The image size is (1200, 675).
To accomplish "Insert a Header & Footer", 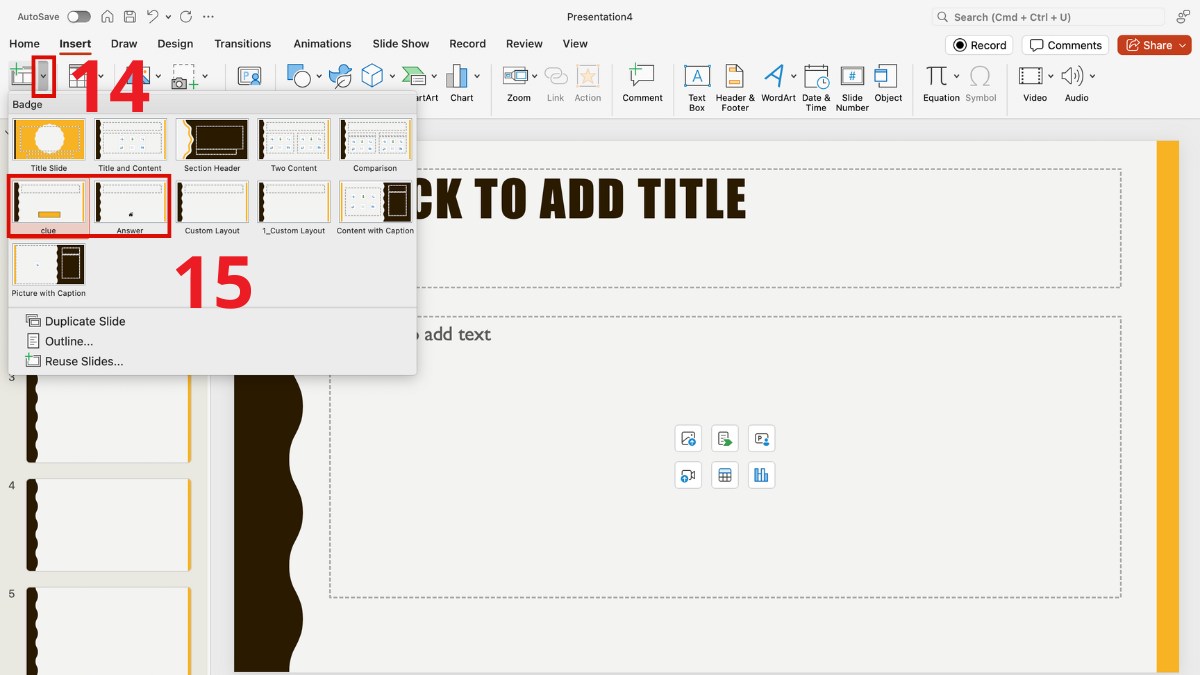I will click(735, 78).
